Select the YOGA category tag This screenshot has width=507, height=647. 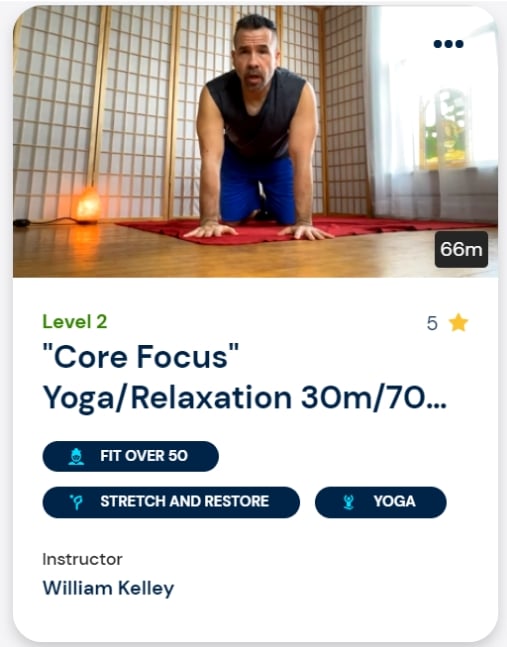click(x=381, y=502)
